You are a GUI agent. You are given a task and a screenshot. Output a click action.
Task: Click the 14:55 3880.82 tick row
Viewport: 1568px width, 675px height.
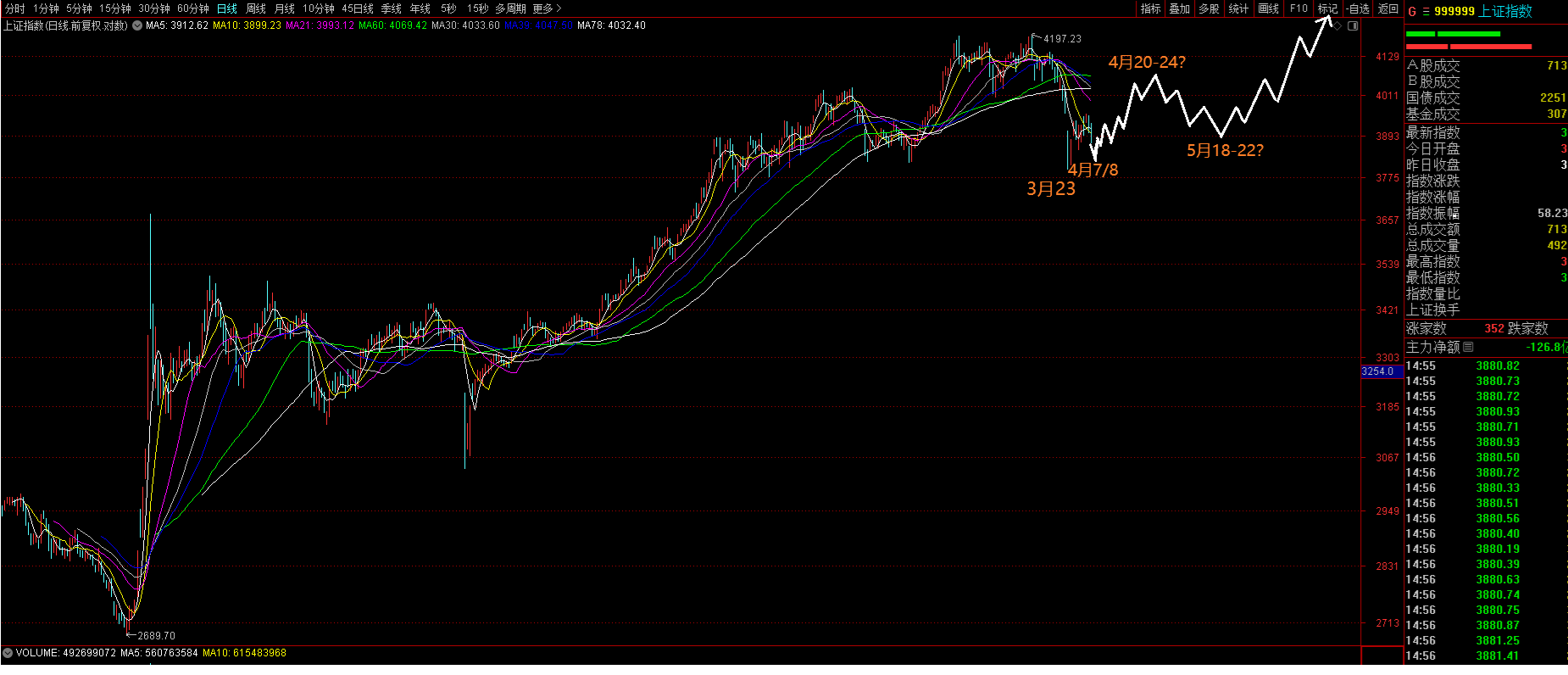point(1487,365)
